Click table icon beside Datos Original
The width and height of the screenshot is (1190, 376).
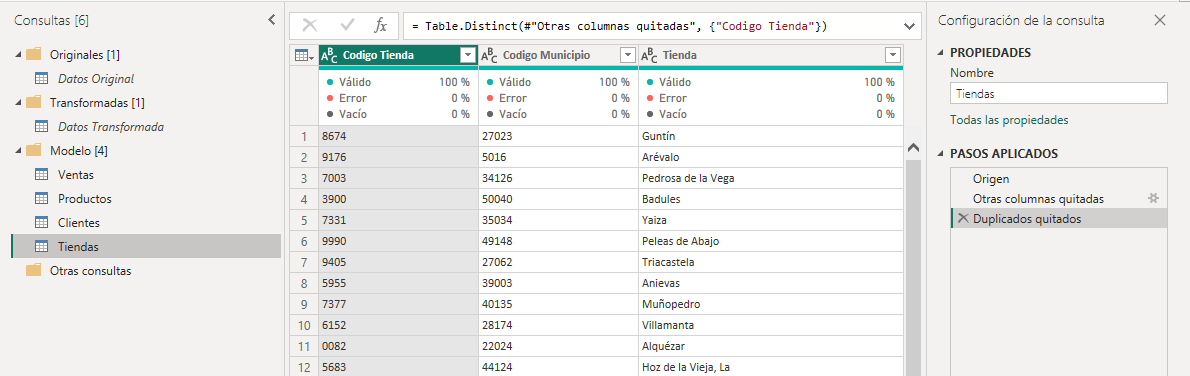point(42,78)
